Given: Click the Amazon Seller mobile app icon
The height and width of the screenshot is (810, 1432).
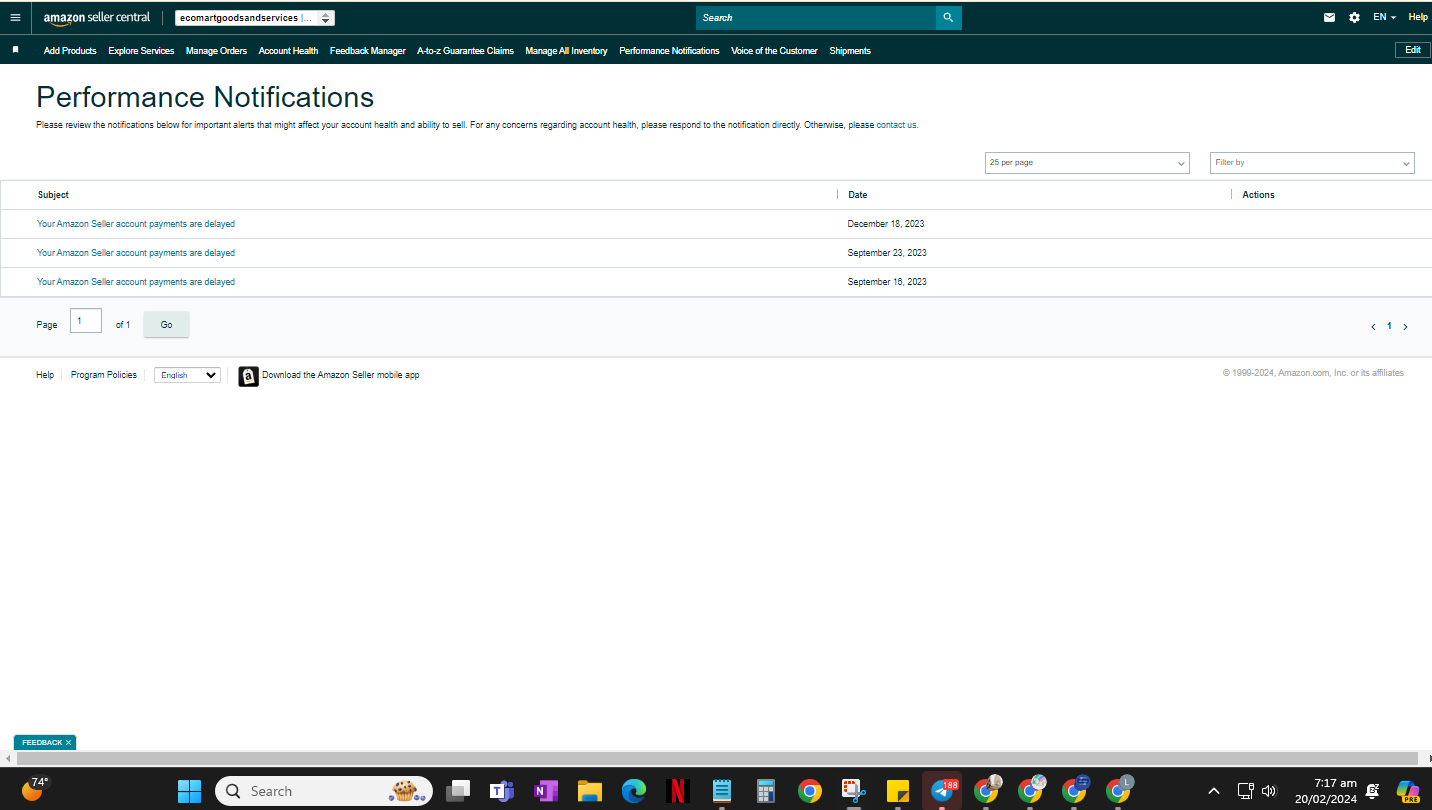Looking at the screenshot, I should [x=248, y=376].
